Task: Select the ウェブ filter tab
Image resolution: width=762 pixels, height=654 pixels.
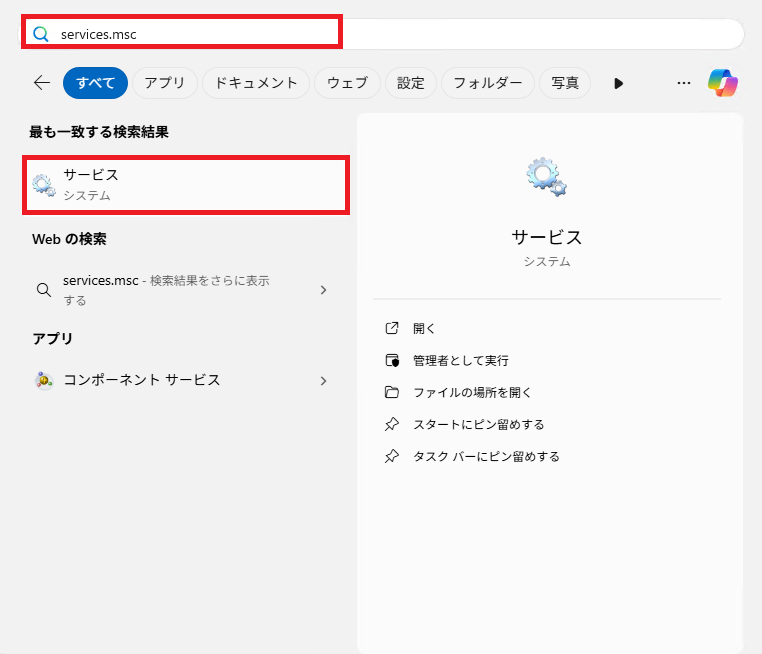Action: click(347, 83)
